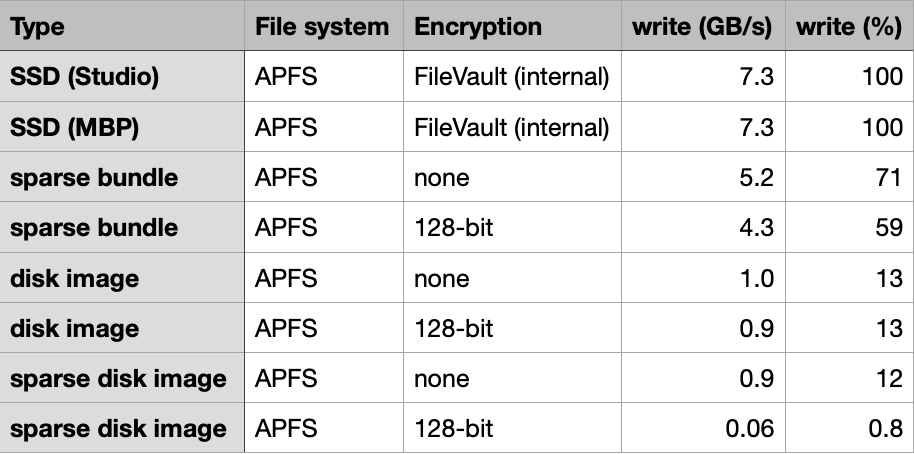The height and width of the screenshot is (454, 914).
Task: Select the SSD (Studio) row header
Action: (x=84, y=77)
